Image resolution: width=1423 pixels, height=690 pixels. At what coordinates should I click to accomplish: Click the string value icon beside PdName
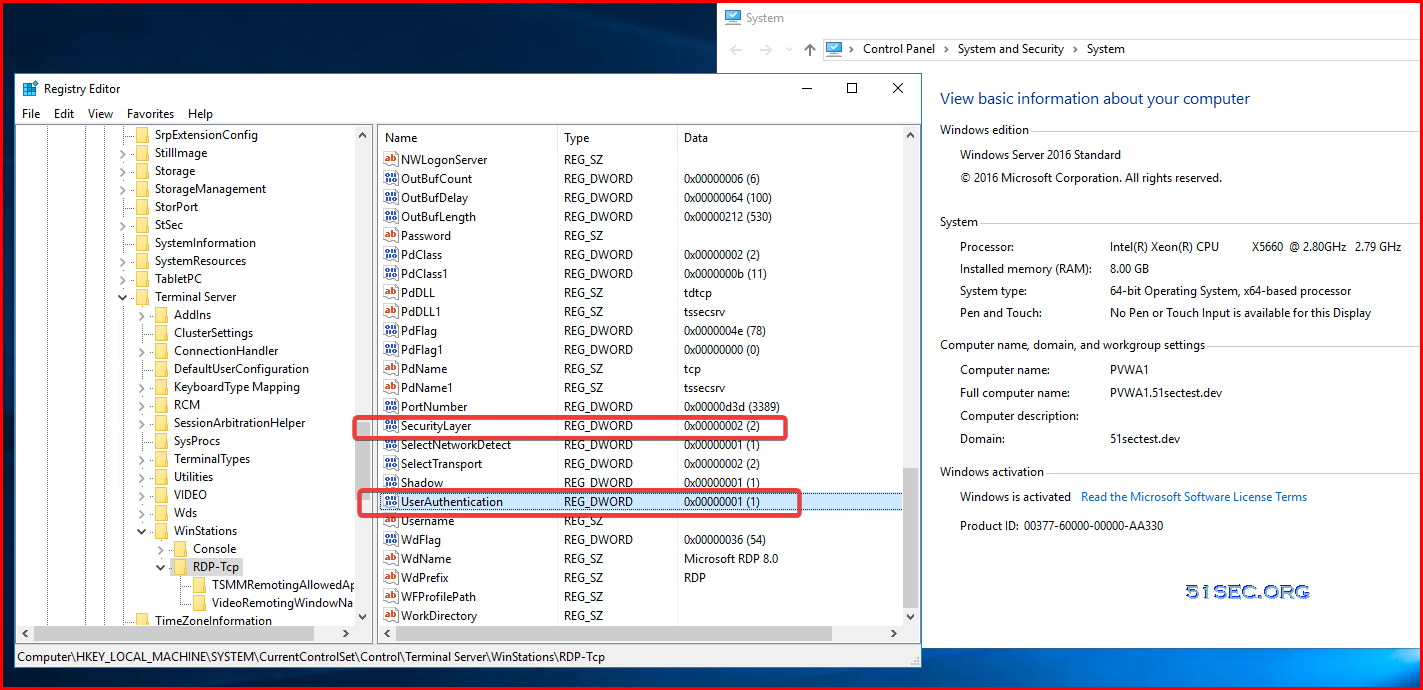tap(391, 369)
